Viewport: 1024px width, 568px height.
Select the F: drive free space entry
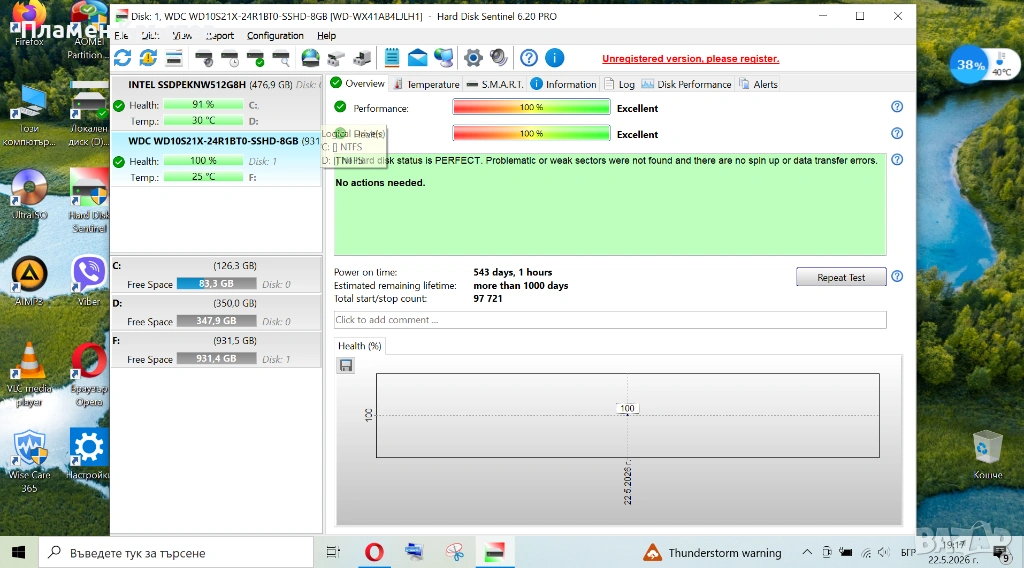click(216, 351)
